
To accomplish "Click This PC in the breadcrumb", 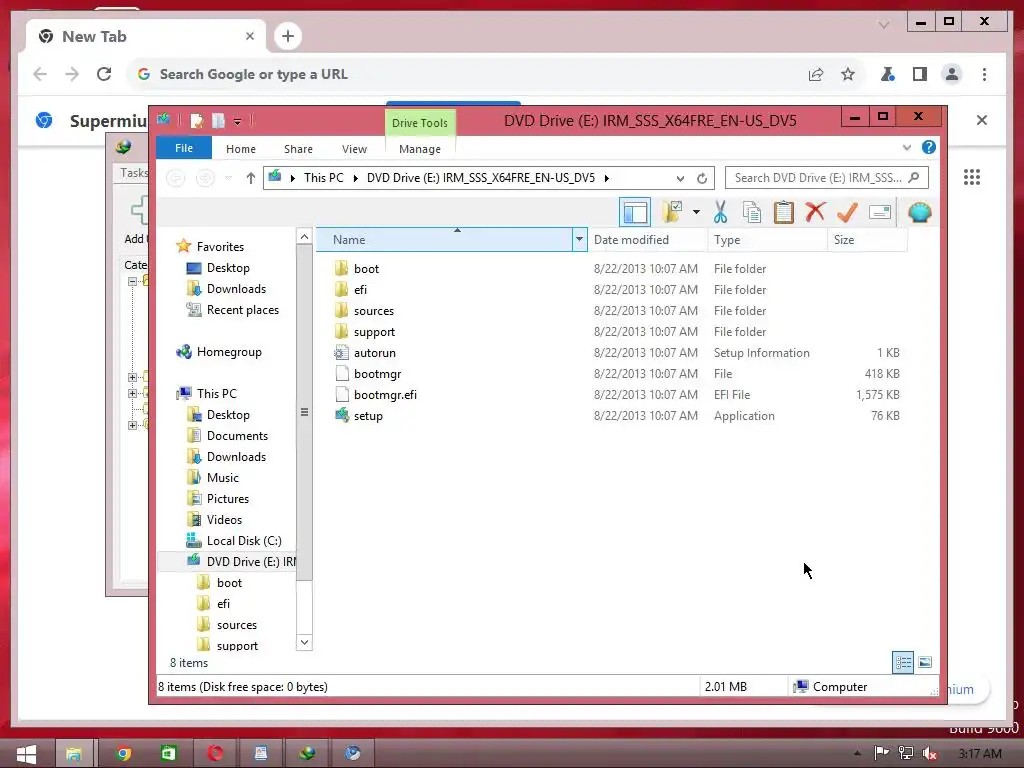I will [323, 178].
